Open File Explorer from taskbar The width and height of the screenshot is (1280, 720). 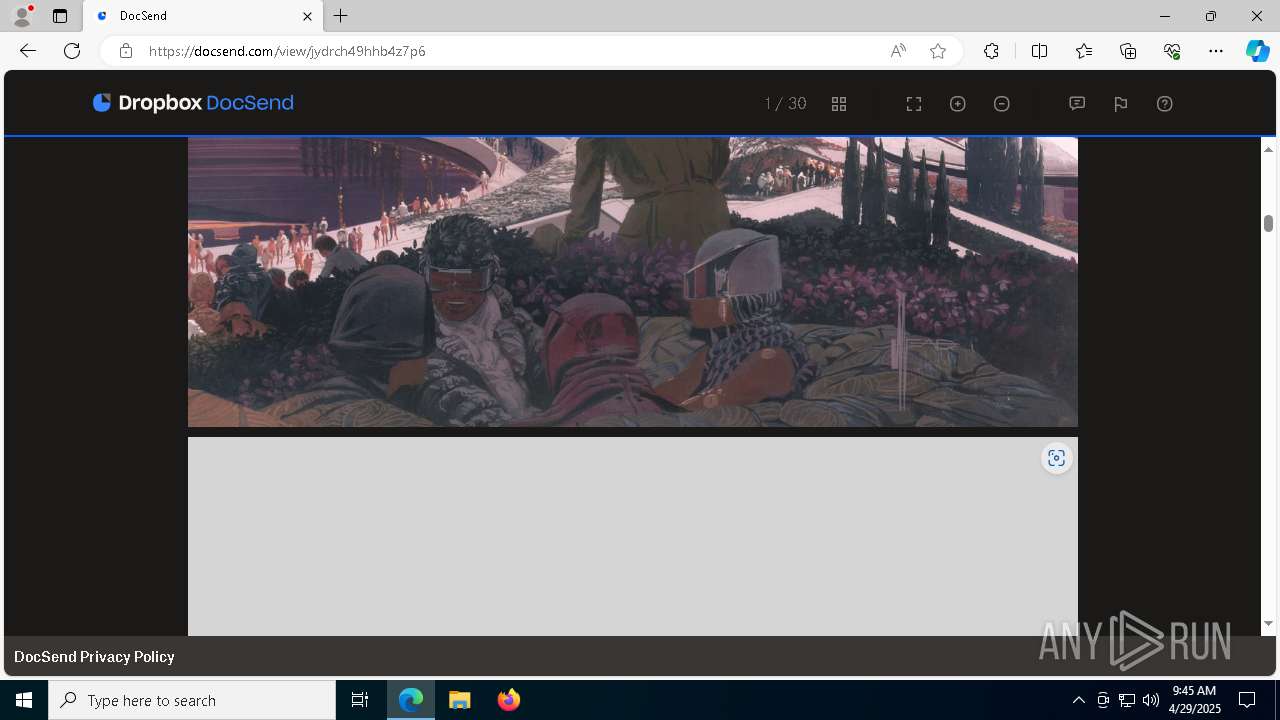[460, 700]
